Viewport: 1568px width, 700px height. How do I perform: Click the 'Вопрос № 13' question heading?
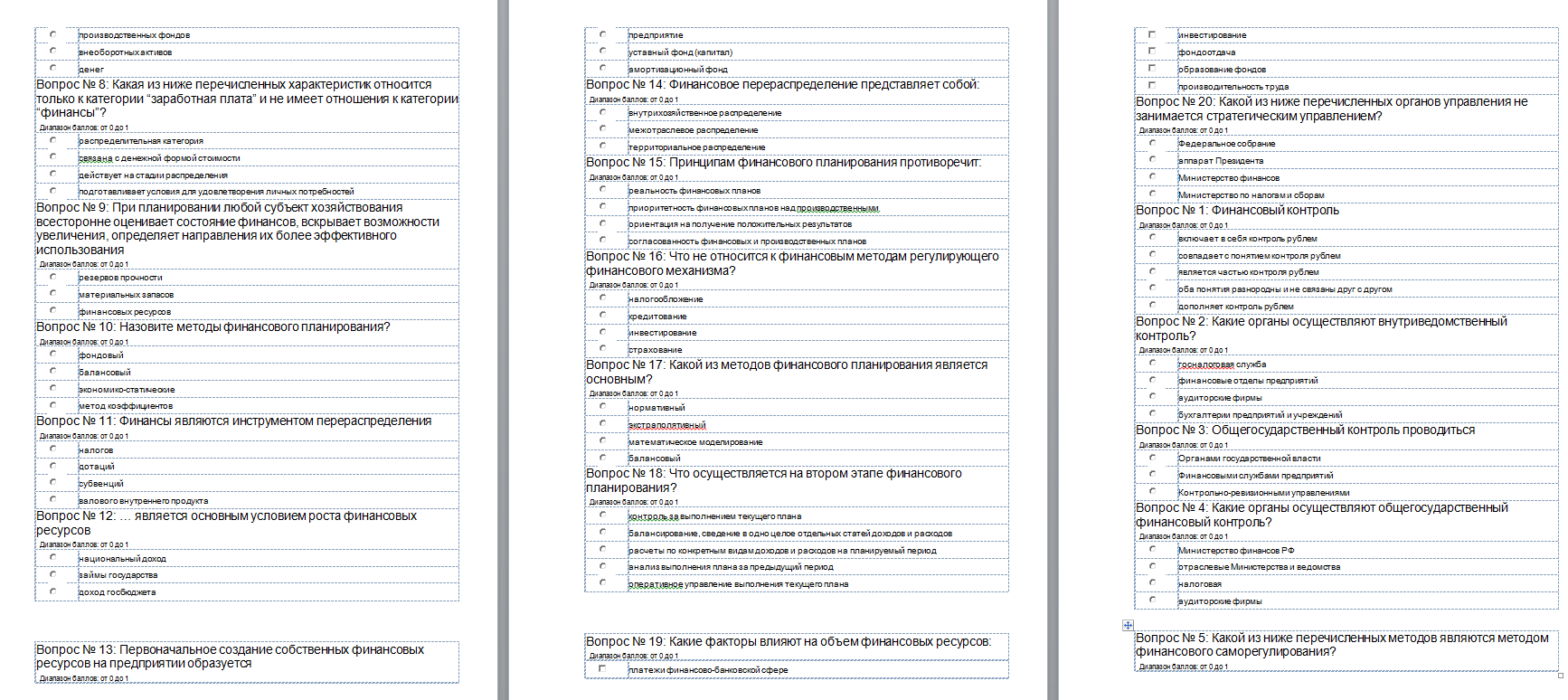230,656
